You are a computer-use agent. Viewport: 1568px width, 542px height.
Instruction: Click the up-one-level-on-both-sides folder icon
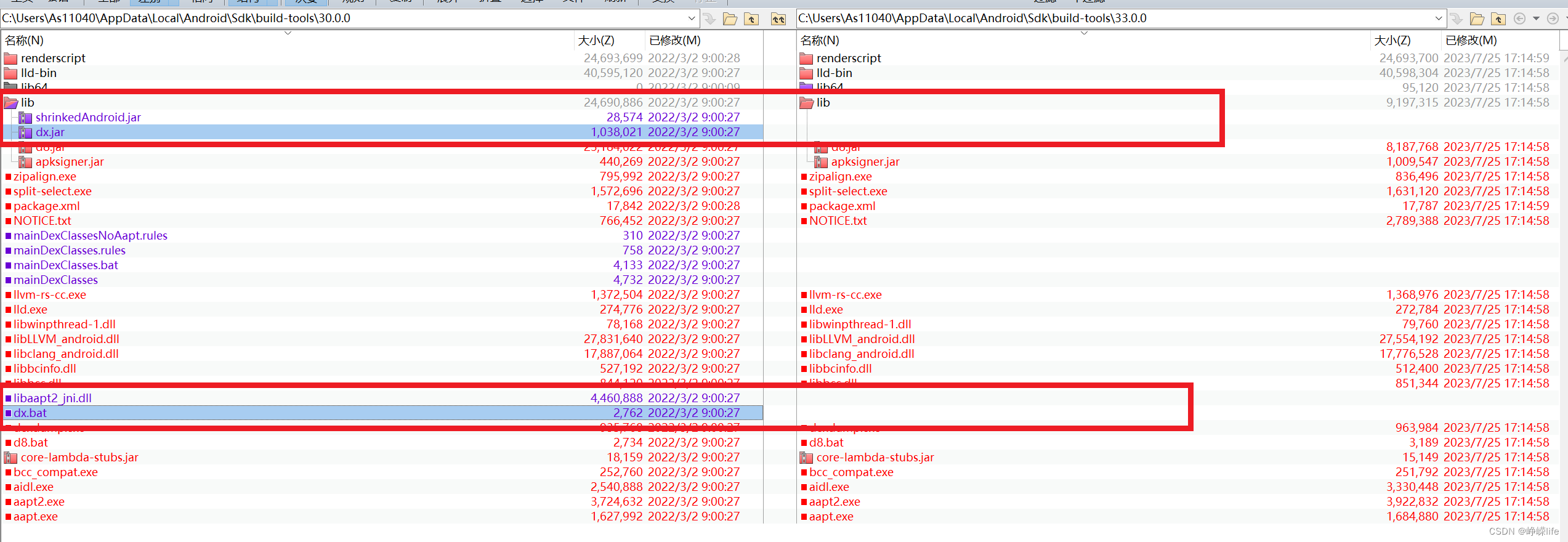coord(778,18)
